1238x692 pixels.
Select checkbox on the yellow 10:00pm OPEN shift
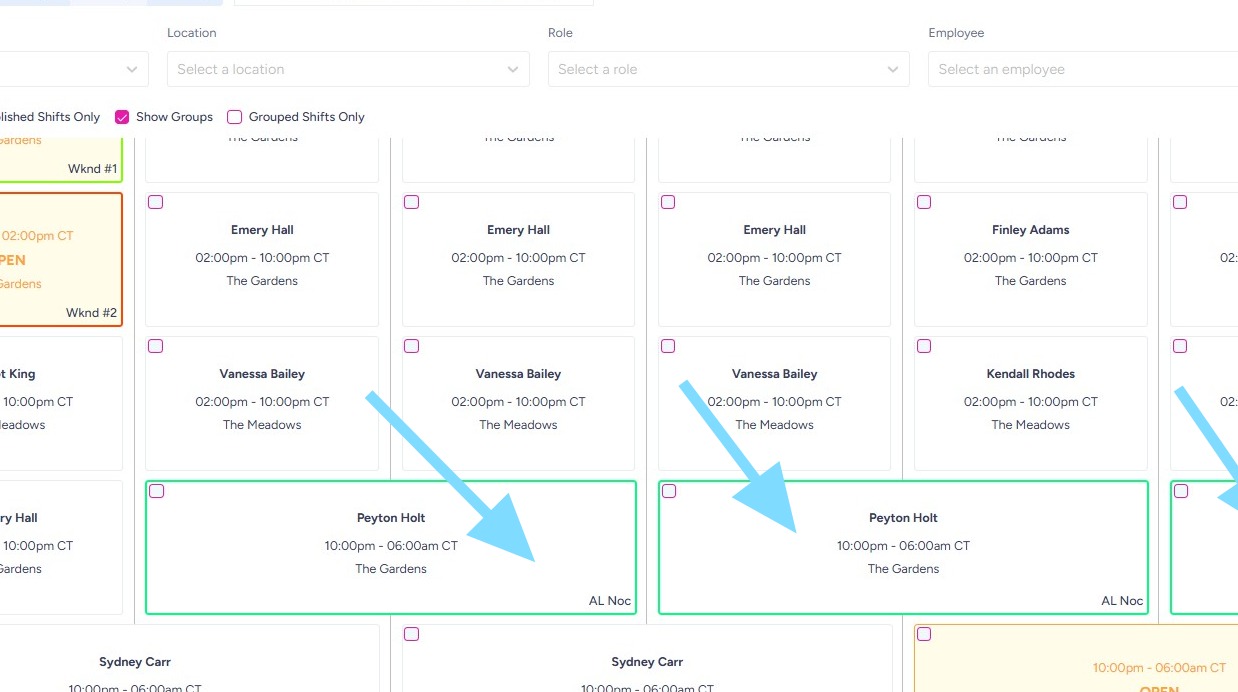(x=924, y=634)
